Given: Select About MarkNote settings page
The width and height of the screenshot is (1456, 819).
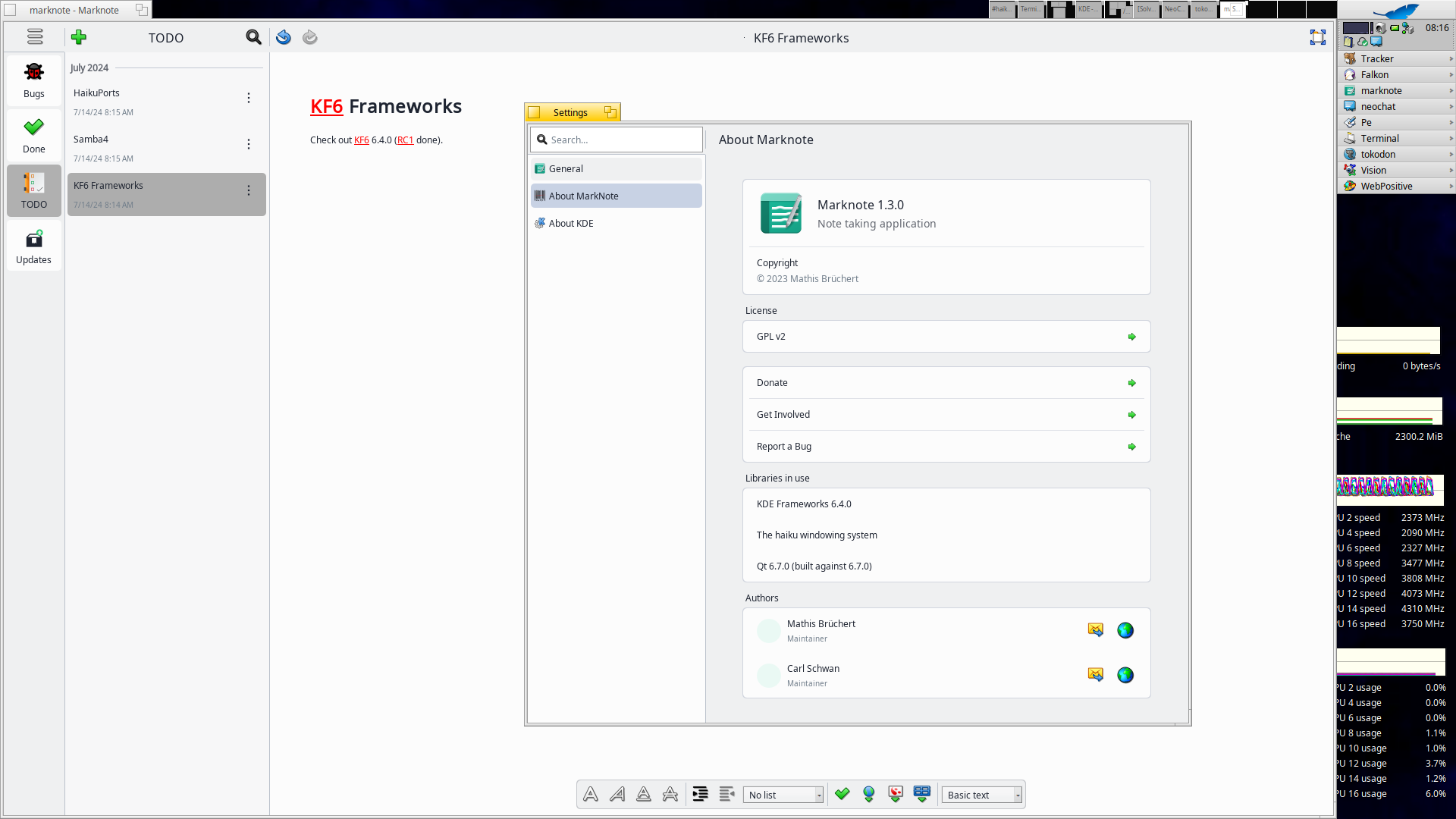Looking at the screenshot, I should pyautogui.click(x=617, y=196).
